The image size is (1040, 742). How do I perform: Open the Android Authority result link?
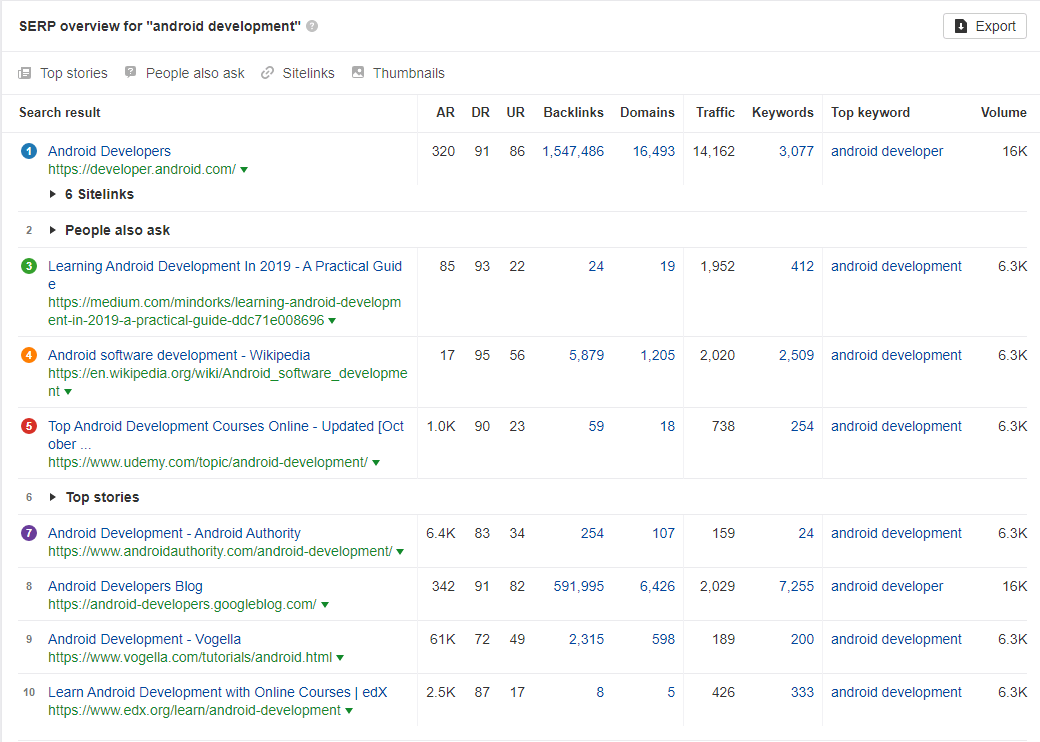coord(174,533)
